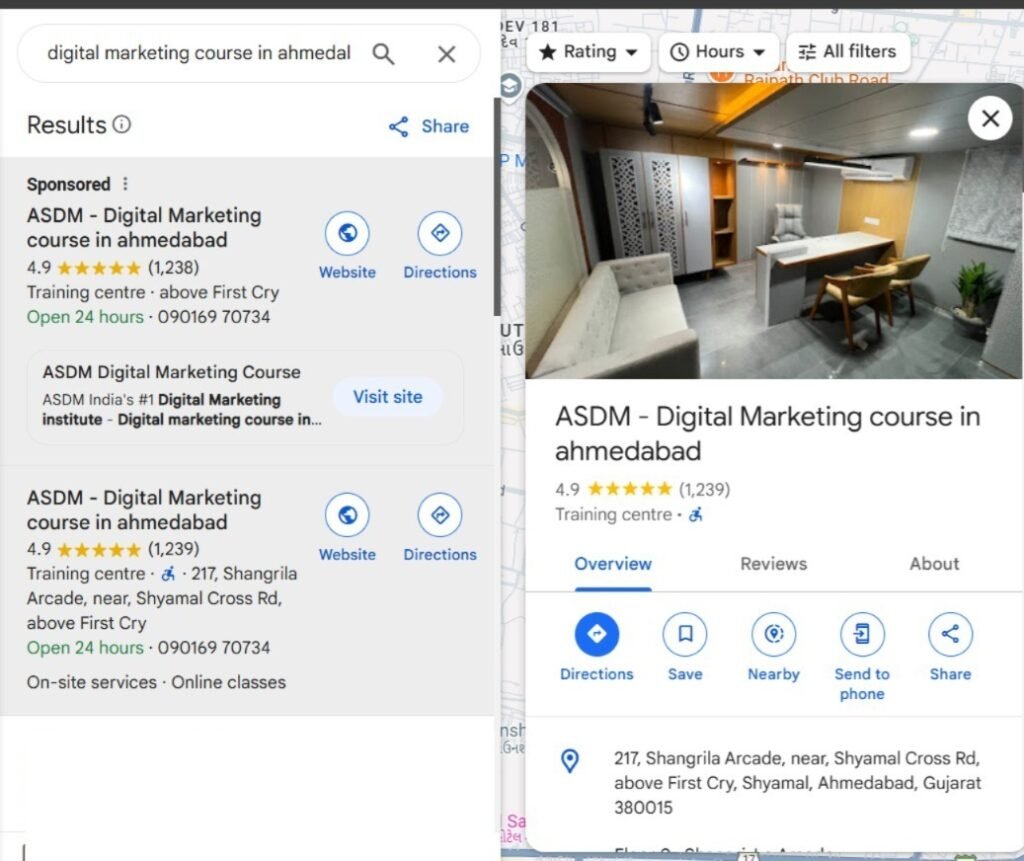The height and width of the screenshot is (861, 1024).
Task: Click 'On-site services · Online classes' text
Action: coord(157,682)
